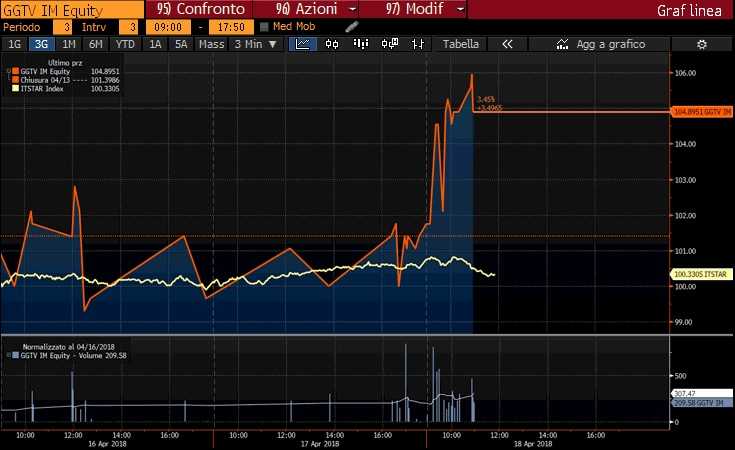Select the 5A time range tab
The height and width of the screenshot is (450, 735).
tap(181, 44)
